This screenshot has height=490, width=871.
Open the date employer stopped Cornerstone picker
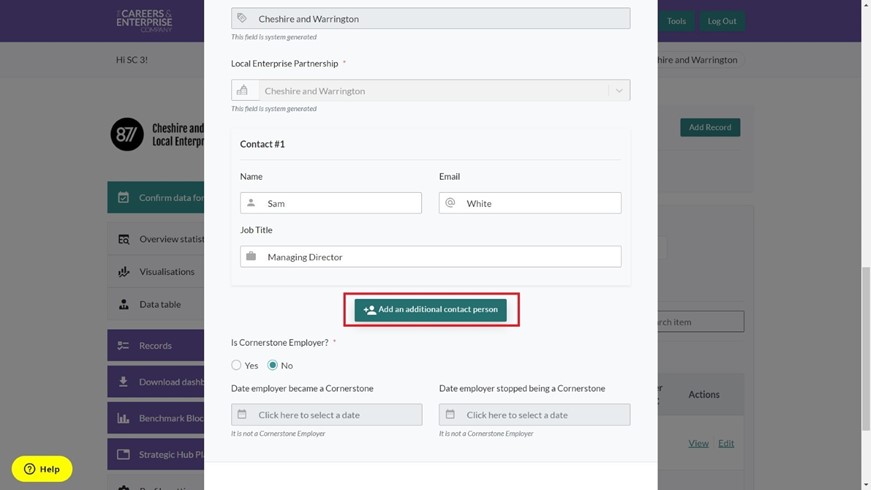point(534,415)
